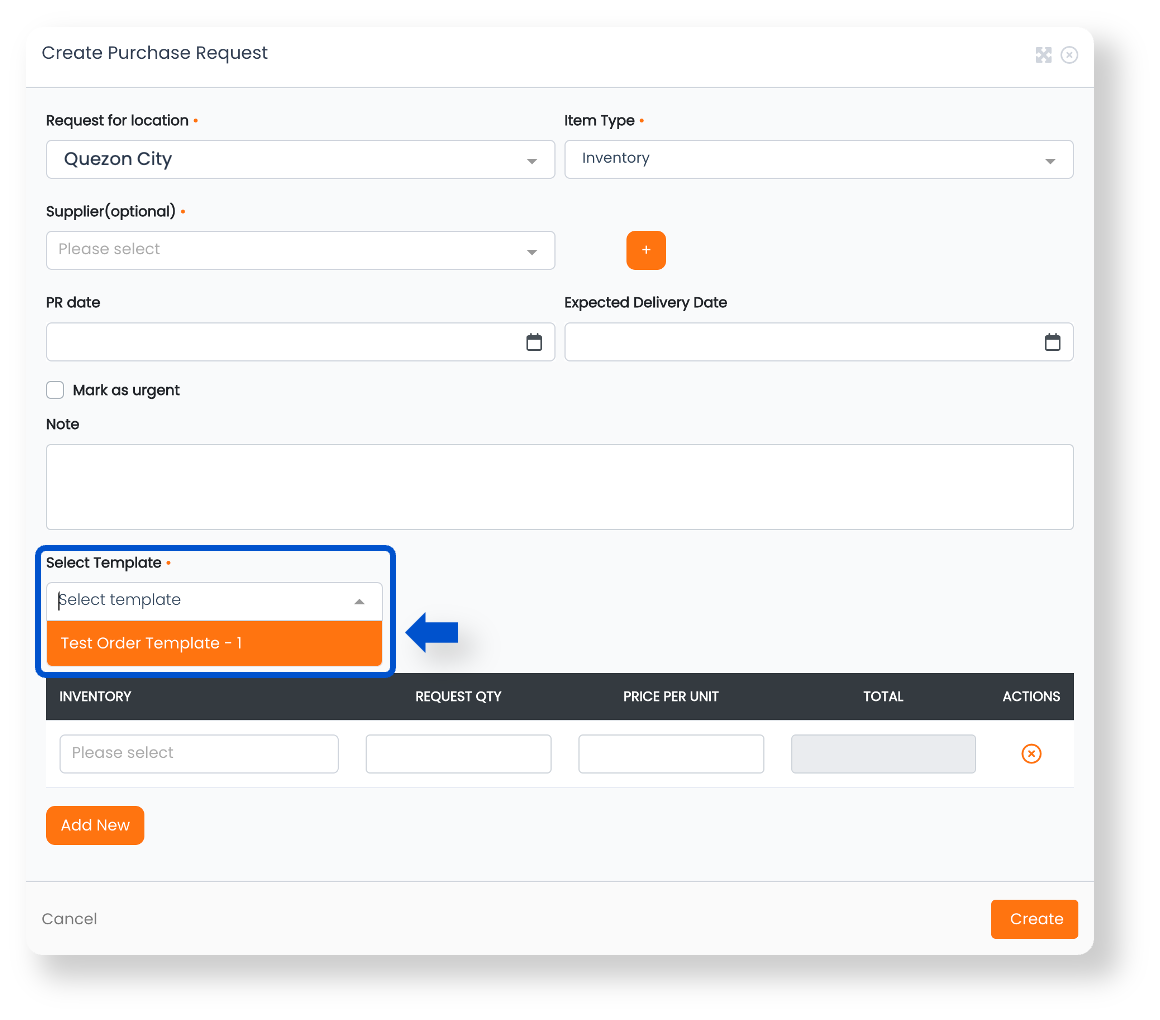The height and width of the screenshot is (1020, 1160).
Task: Check the Mark as urgent checkbox
Action: [55, 390]
